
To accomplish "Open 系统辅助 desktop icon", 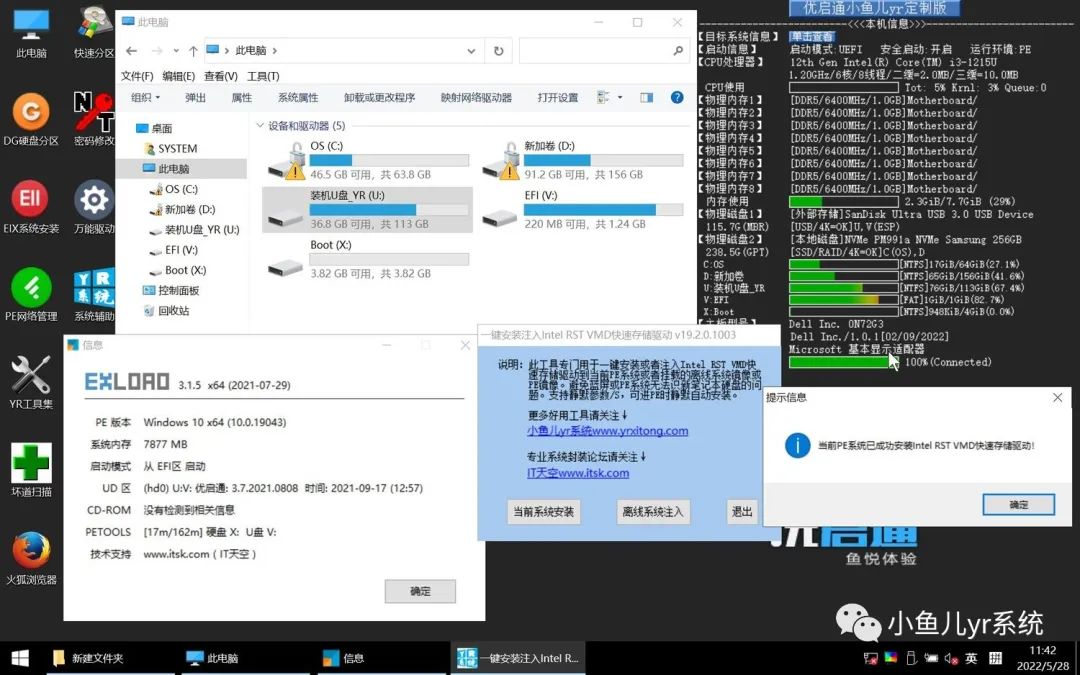I will [x=94, y=295].
